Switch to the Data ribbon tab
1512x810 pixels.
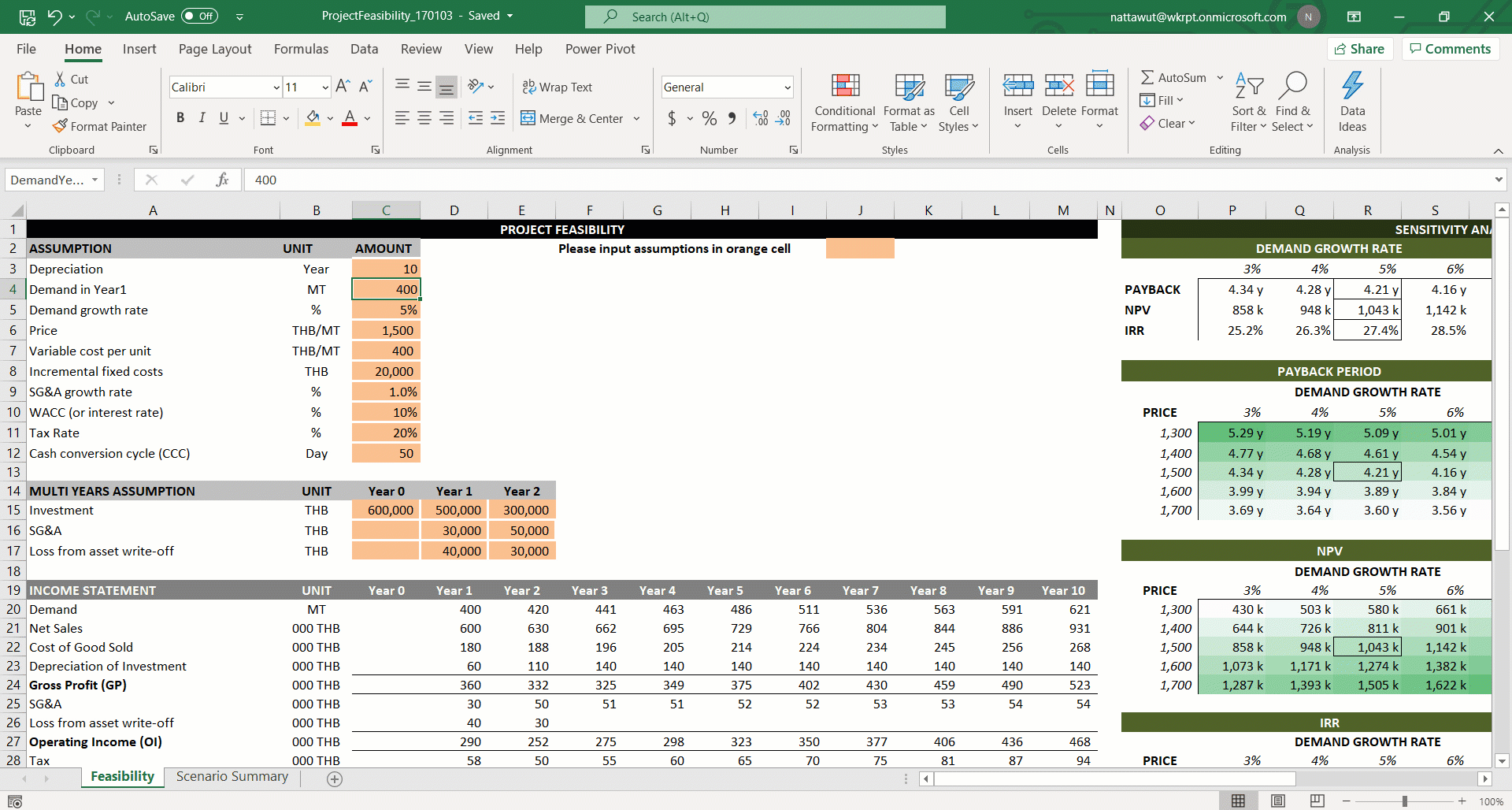pyautogui.click(x=364, y=49)
